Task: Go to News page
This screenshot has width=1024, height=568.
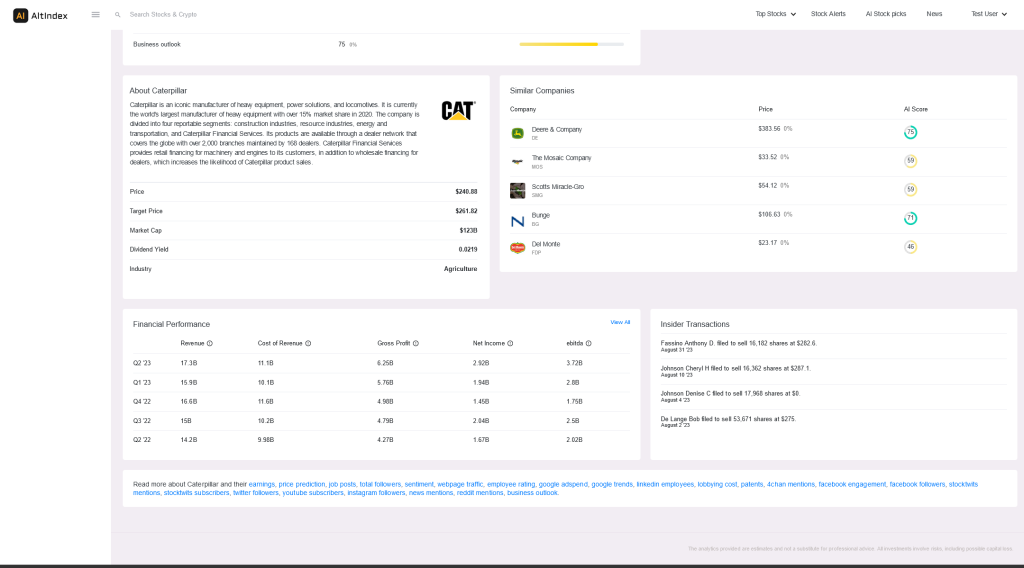Action: (x=934, y=14)
